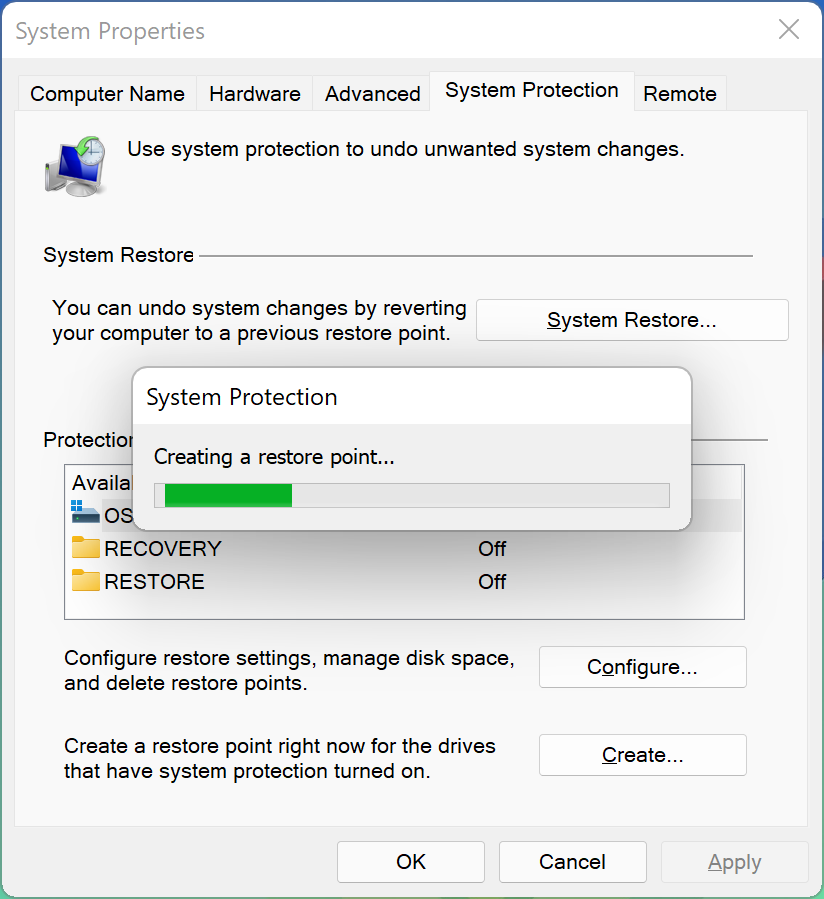The height and width of the screenshot is (899, 824).
Task: Open the Hardware tab
Action: tap(255, 93)
